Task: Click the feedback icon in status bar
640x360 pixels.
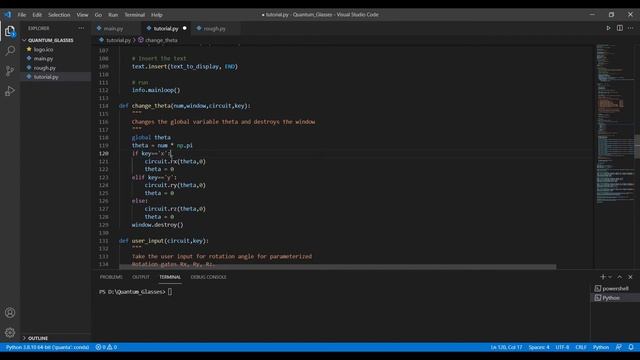Action: (619, 347)
